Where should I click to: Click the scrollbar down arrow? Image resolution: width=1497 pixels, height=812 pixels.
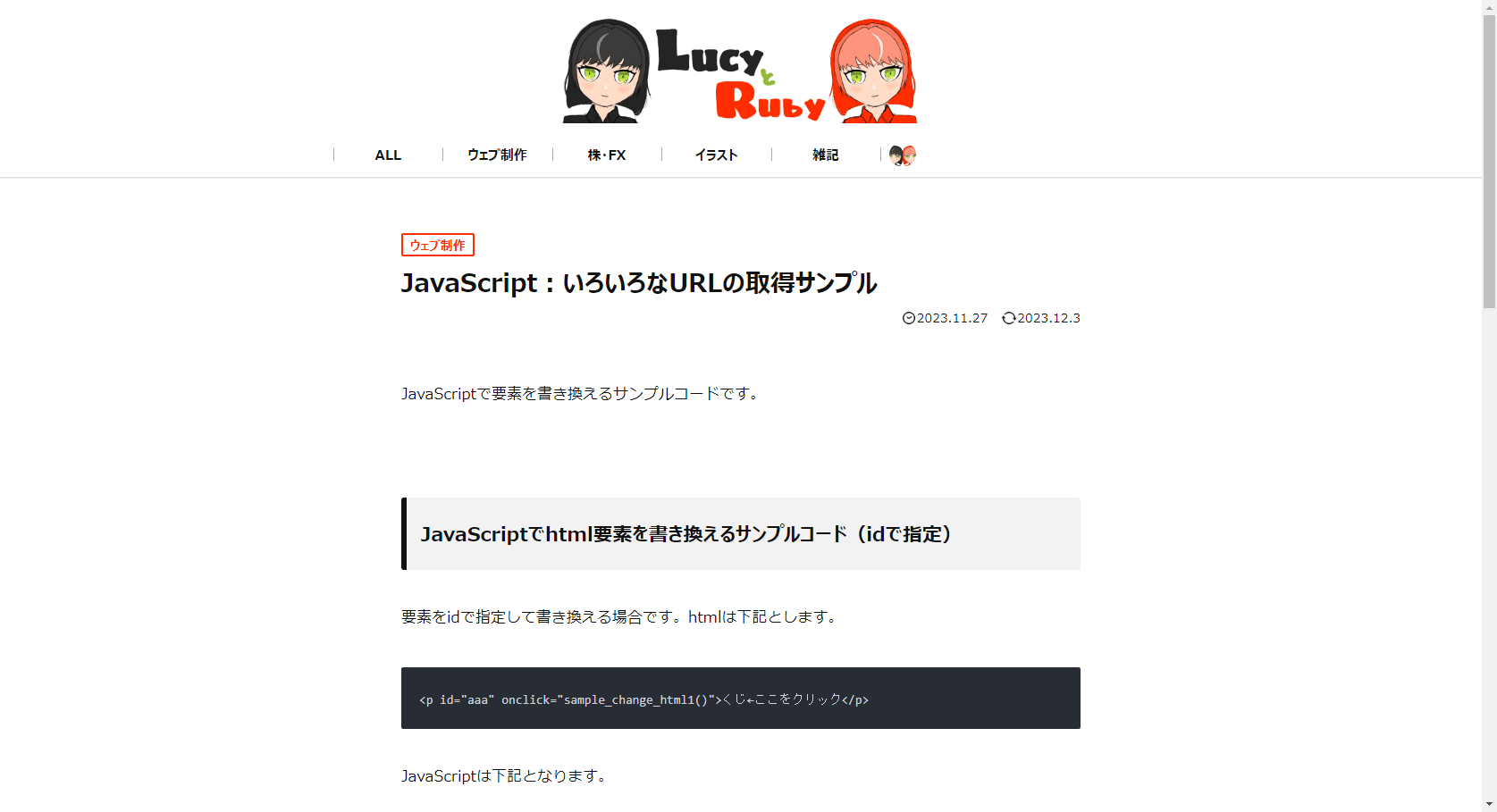point(1489,804)
